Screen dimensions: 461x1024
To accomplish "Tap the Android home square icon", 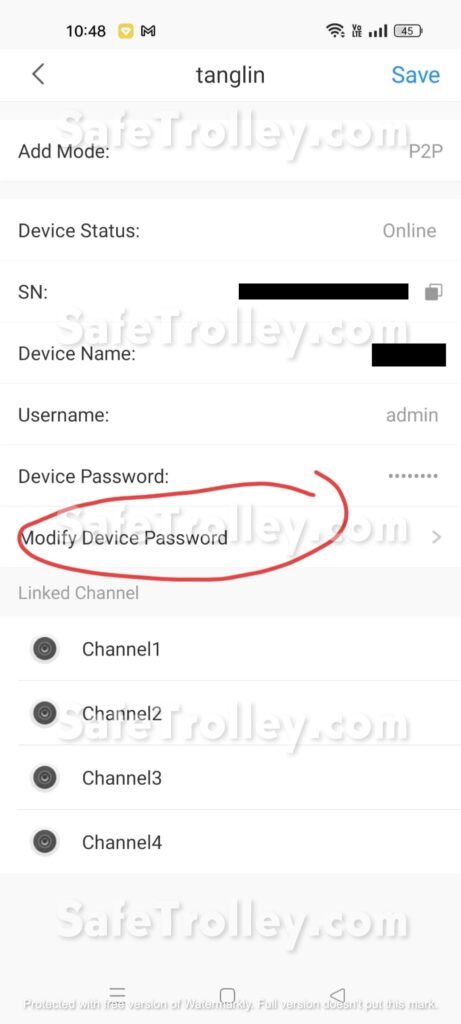I will (x=227, y=995).
